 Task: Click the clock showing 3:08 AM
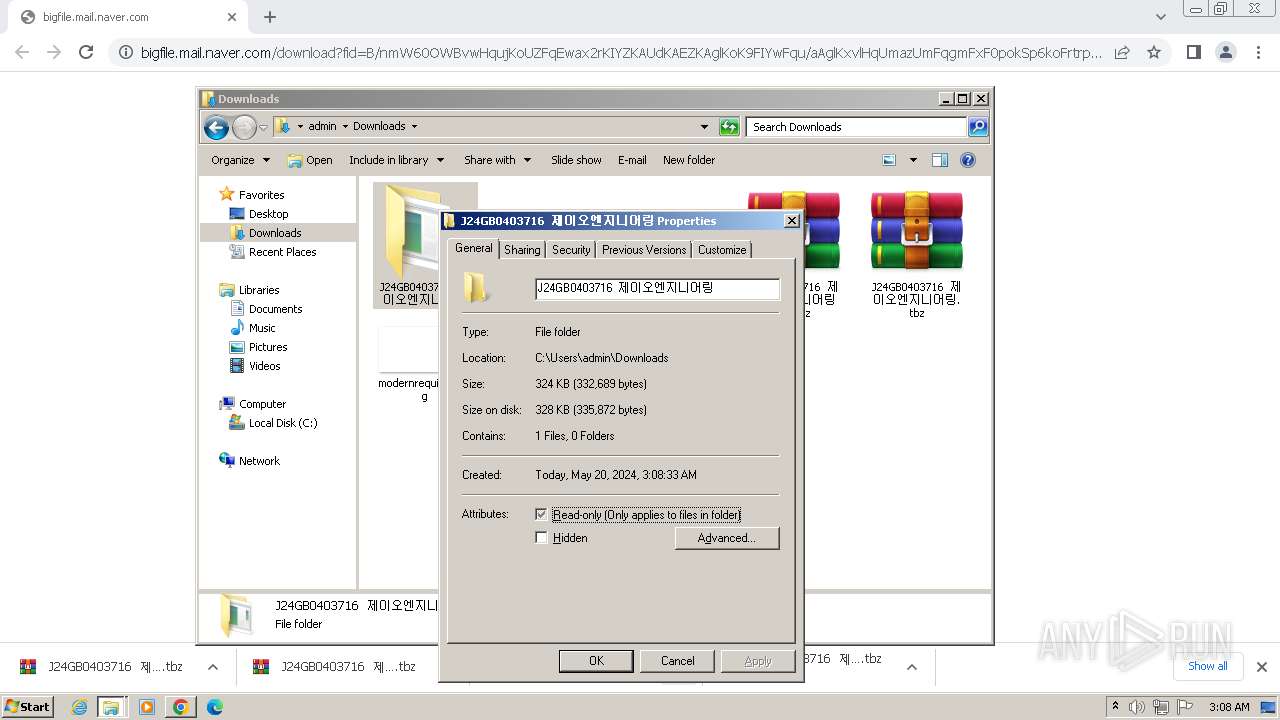pos(1229,707)
